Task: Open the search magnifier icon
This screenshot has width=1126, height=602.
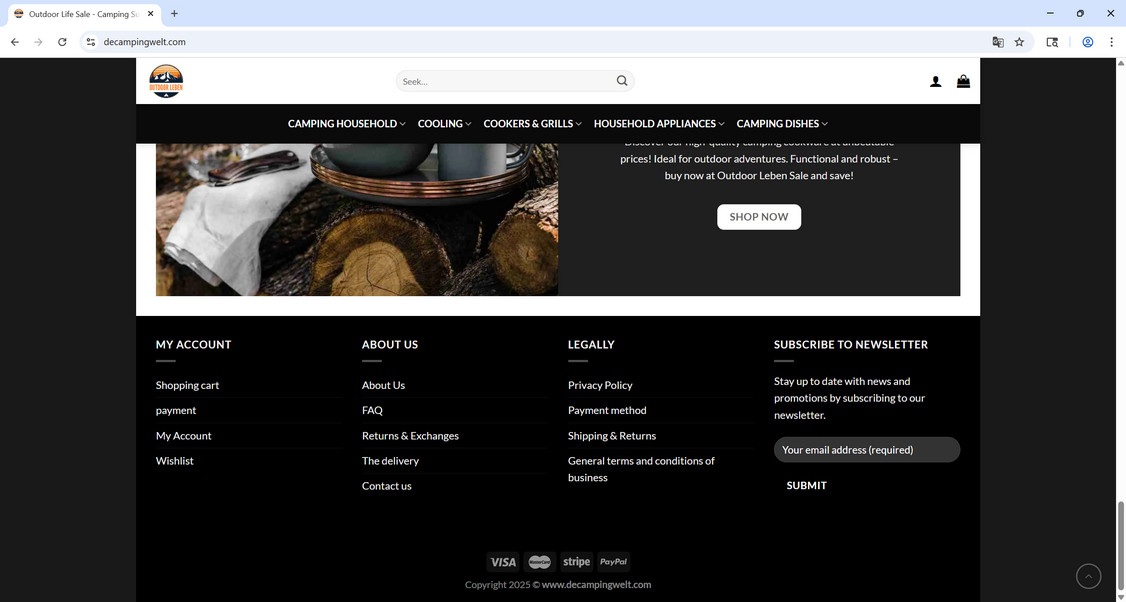Action: click(621, 80)
